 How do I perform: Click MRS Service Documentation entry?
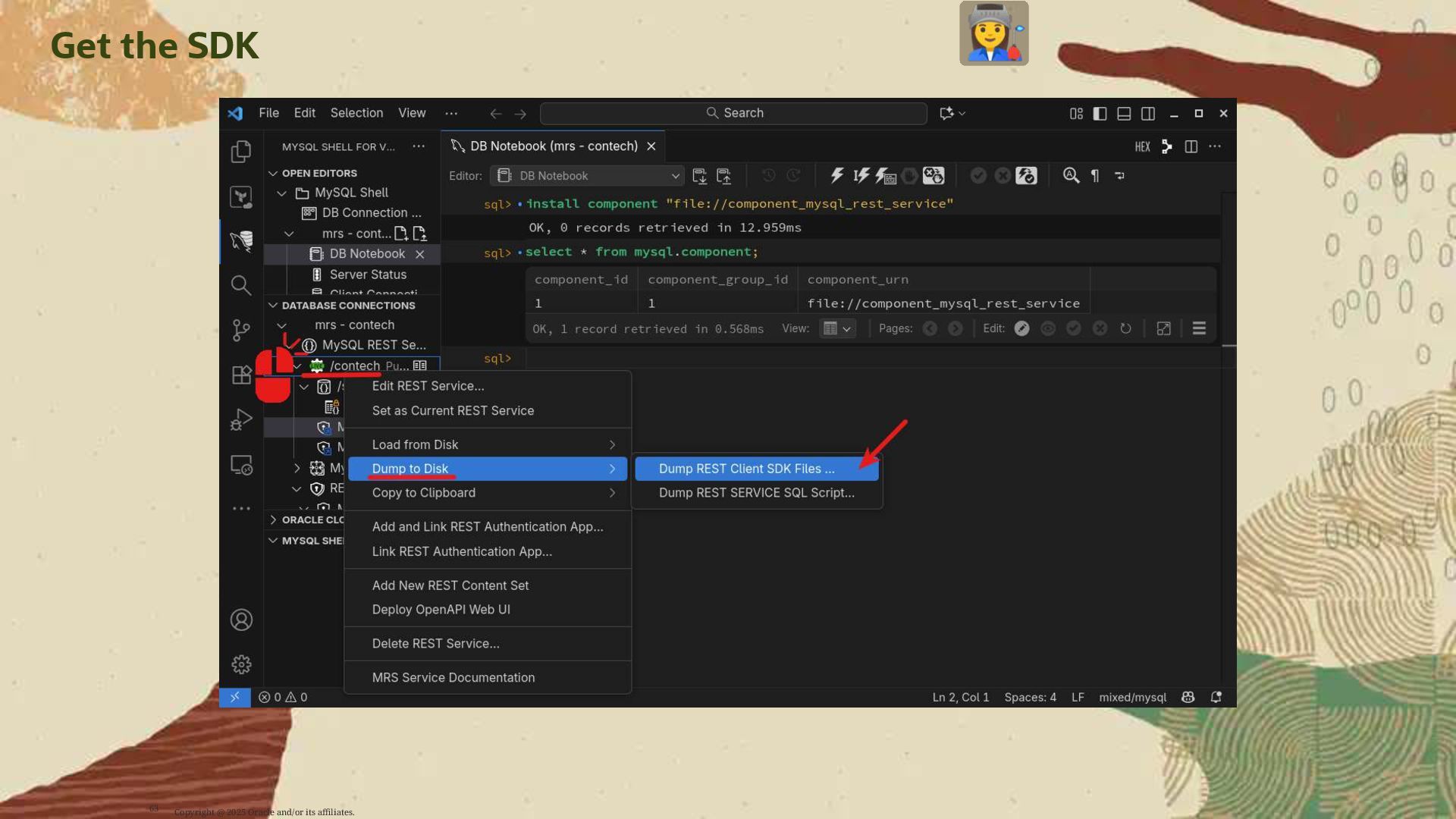click(453, 677)
